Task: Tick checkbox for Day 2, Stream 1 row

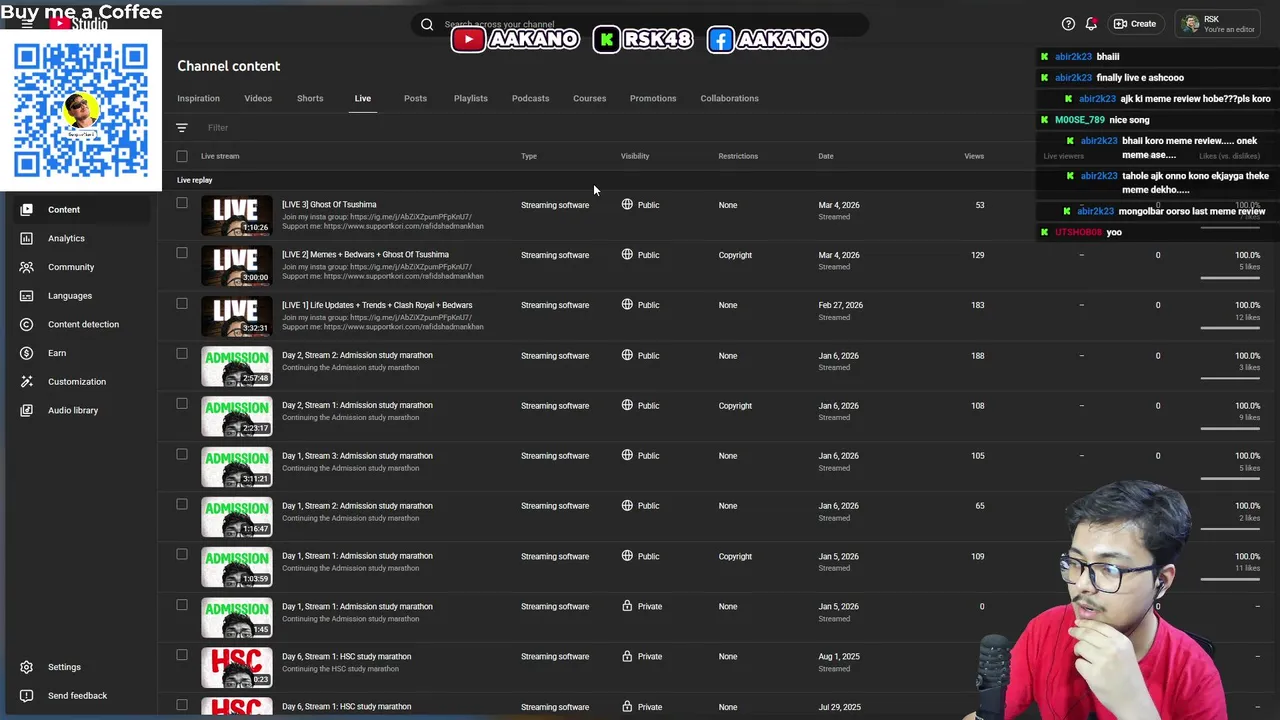Action: [182, 404]
